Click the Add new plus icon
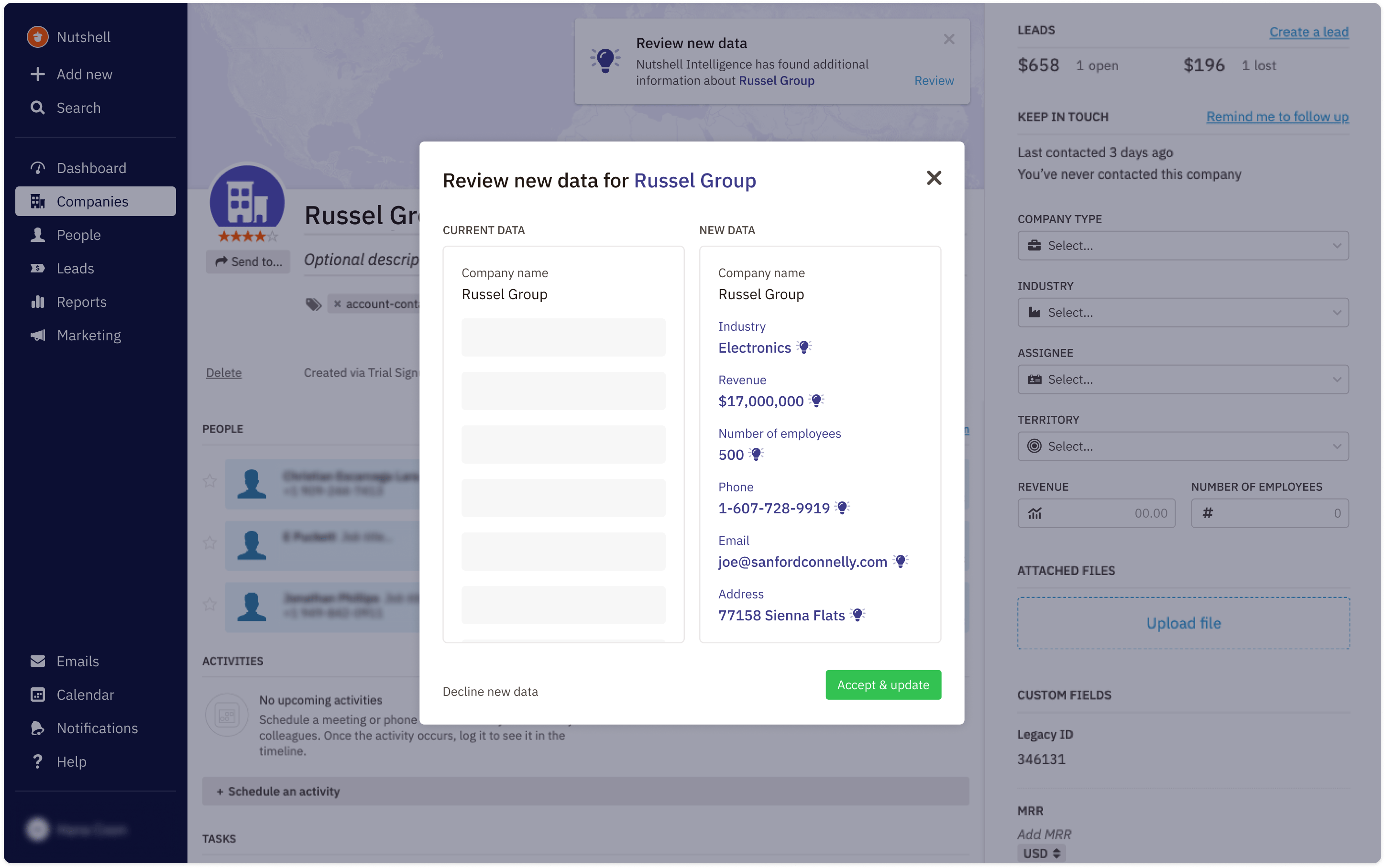 tap(38, 75)
